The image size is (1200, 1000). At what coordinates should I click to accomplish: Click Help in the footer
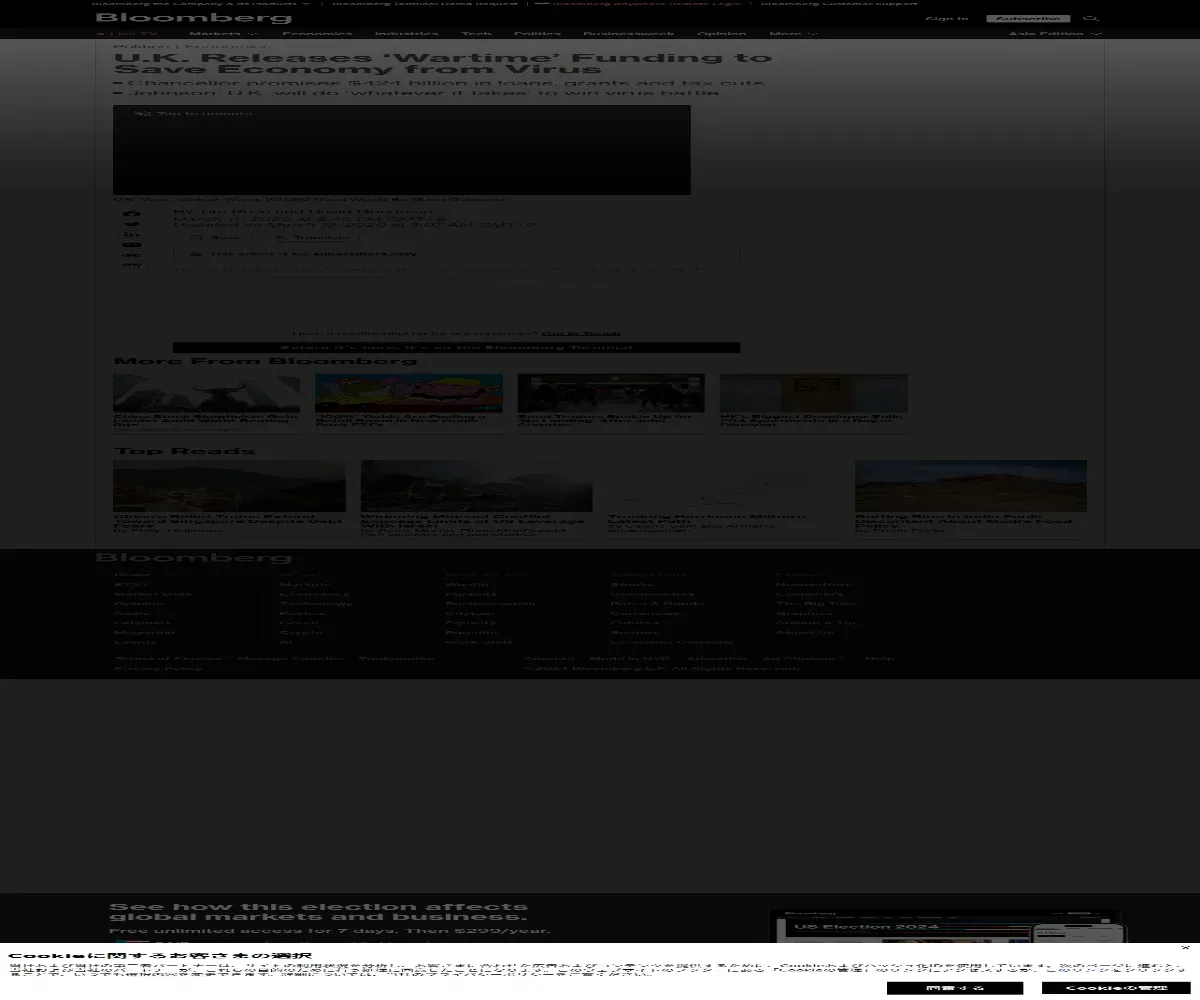[879, 659]
